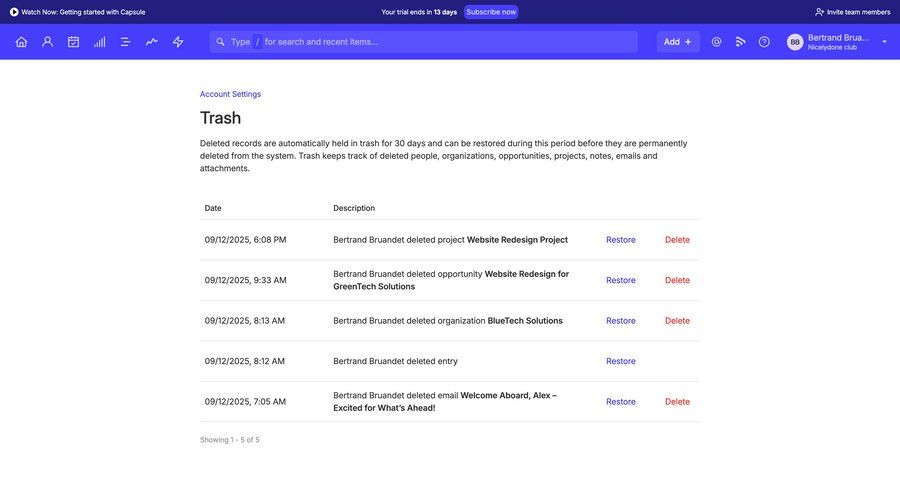
Task: Click Invite team members
Action: [x=852, y=12]
